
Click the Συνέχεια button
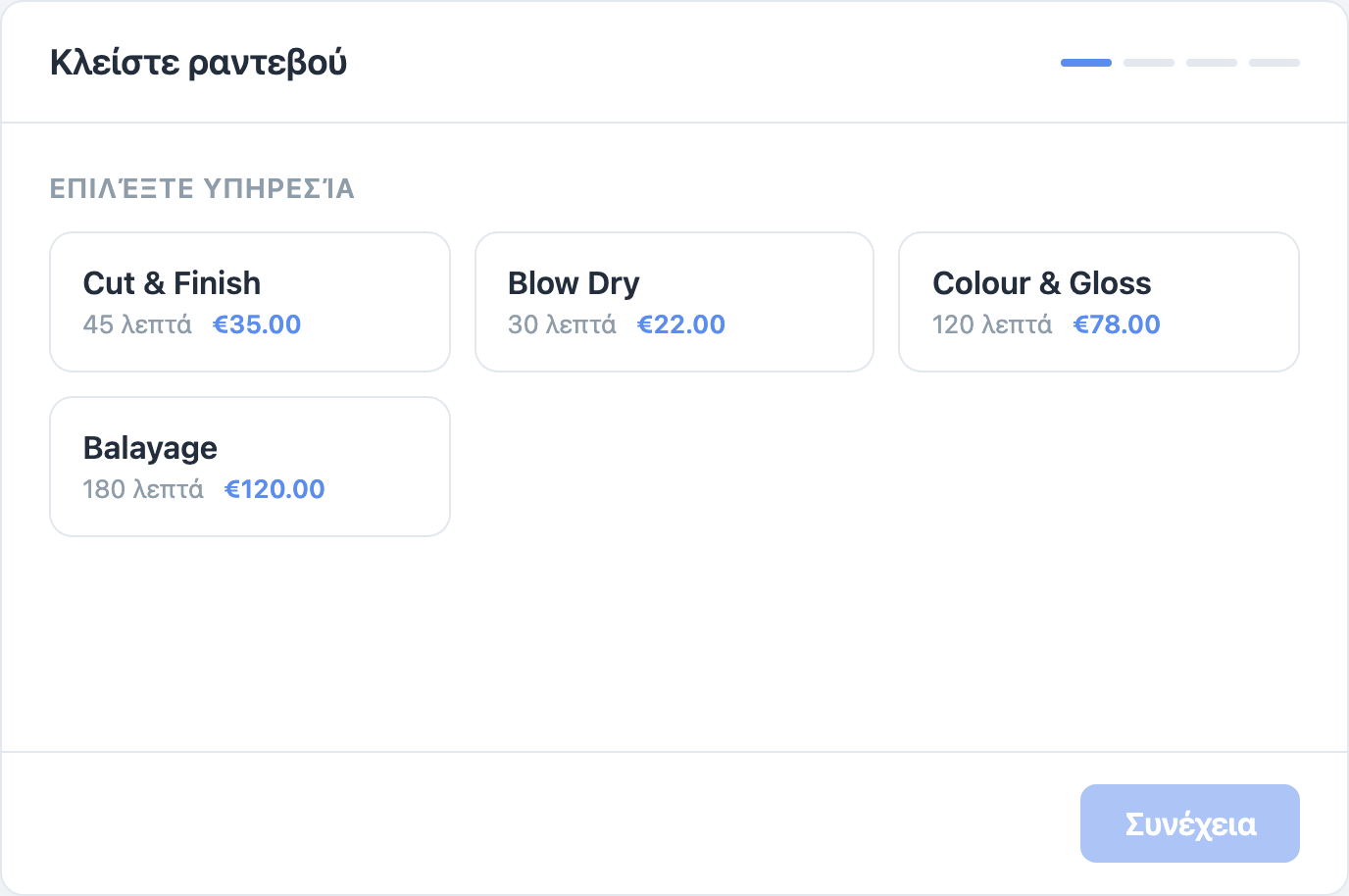tap(1190, 823)
